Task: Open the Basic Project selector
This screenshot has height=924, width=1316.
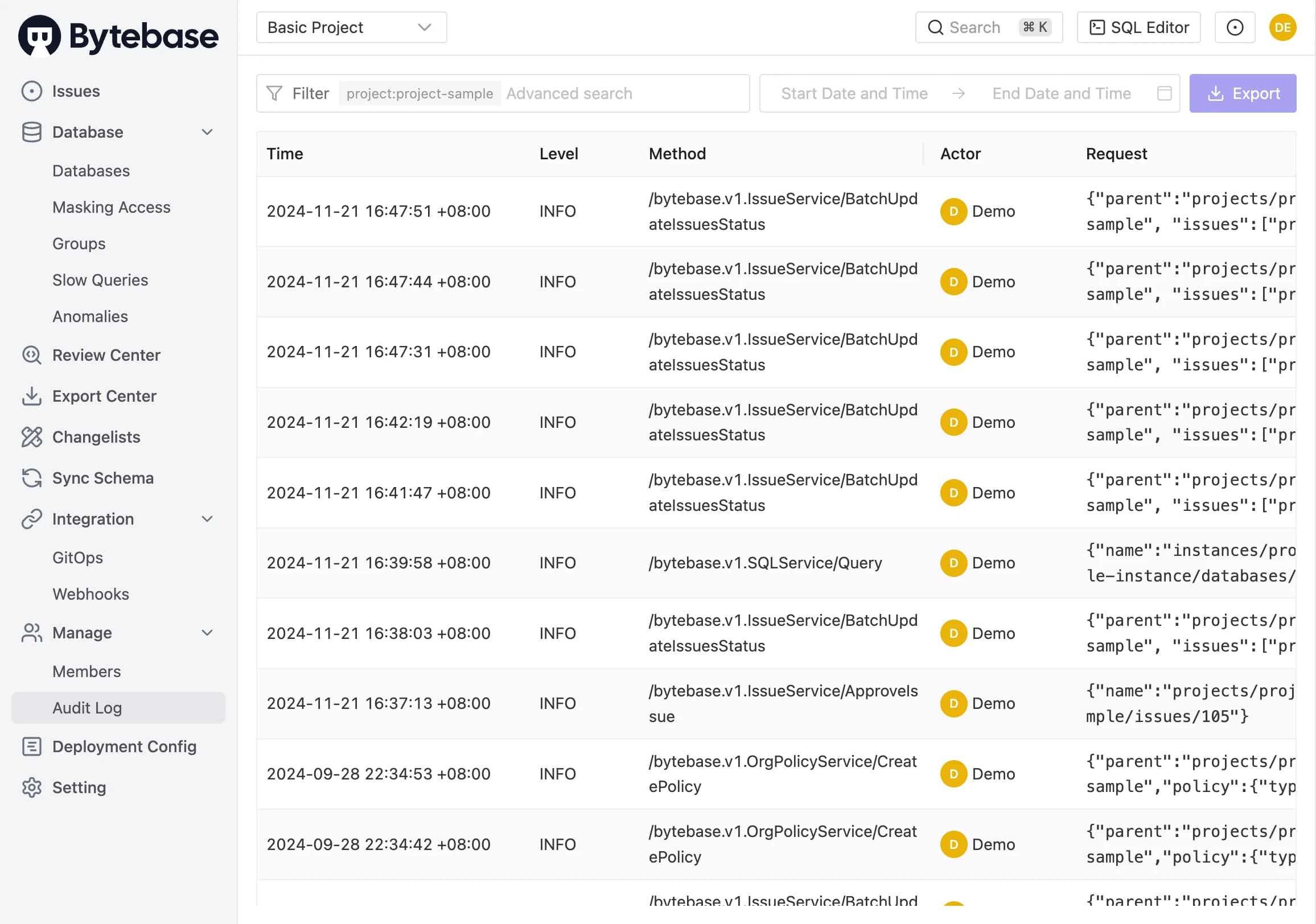Action: [x=351, y=27]
